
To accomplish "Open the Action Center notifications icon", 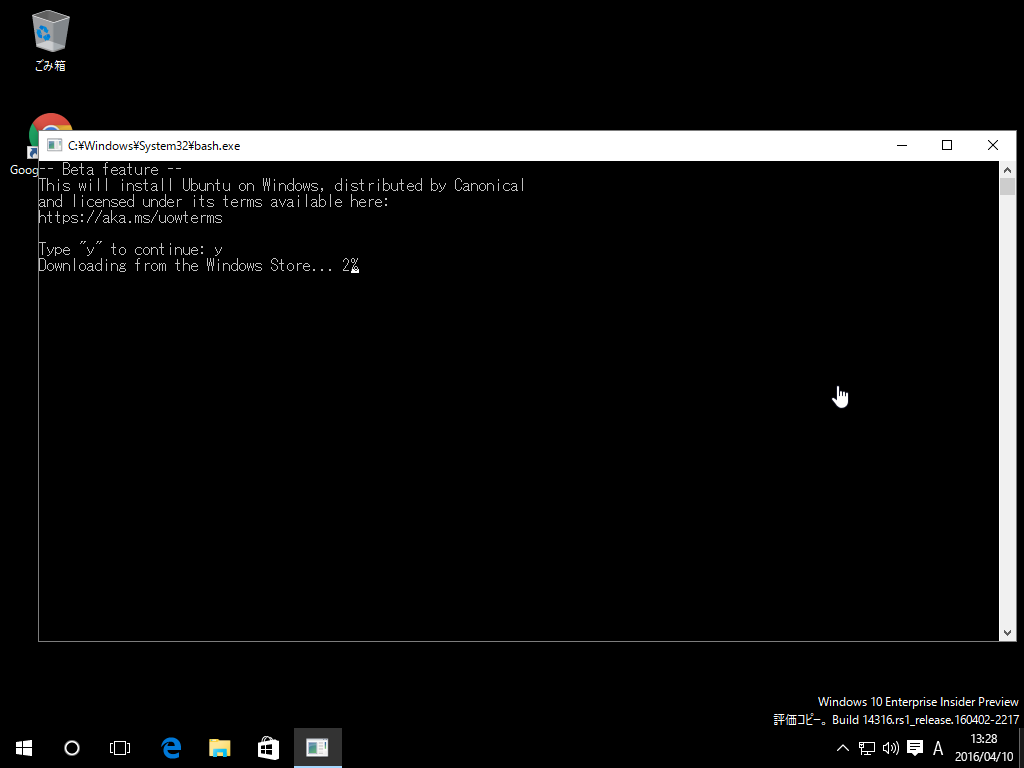I will [915, 748].
